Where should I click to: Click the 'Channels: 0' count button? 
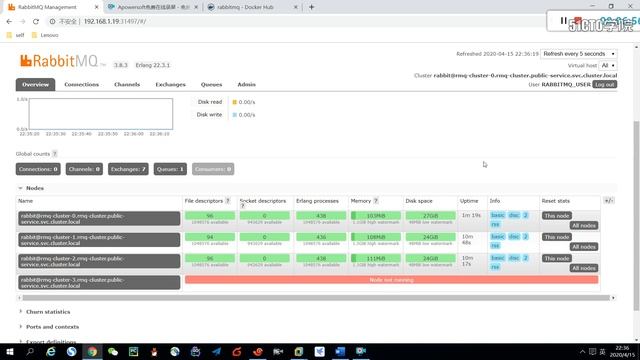tap(84, 169)
